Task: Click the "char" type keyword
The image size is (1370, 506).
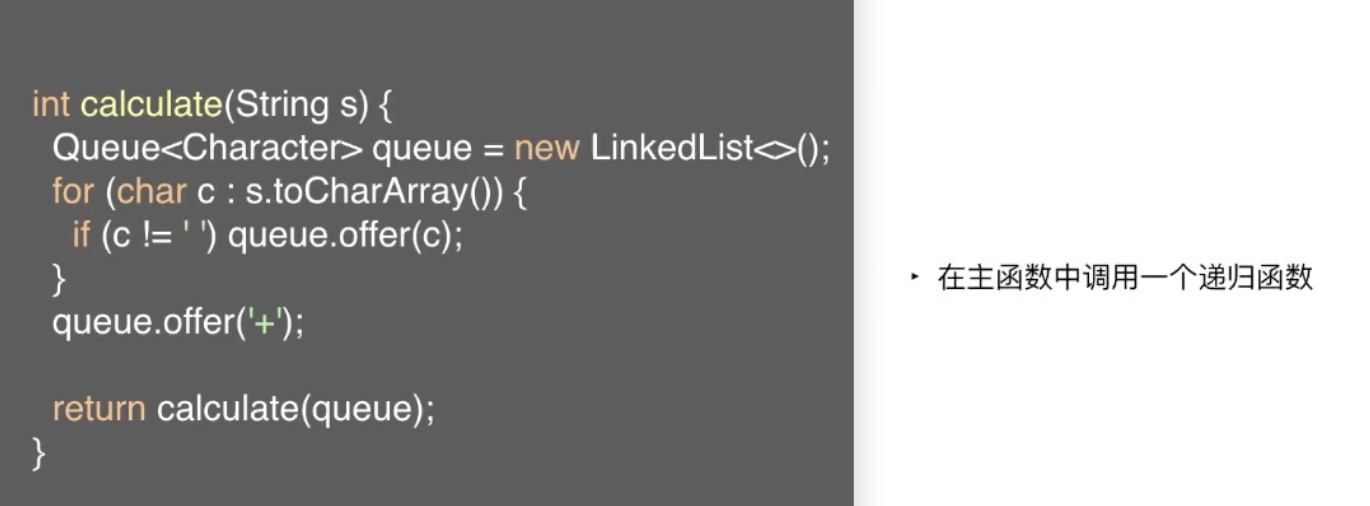Action: (152, 191)
